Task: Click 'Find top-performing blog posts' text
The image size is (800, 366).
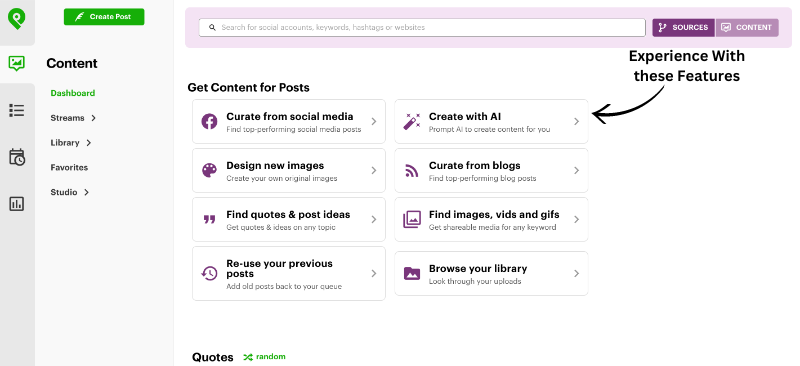Action: (x=482, y=179)
